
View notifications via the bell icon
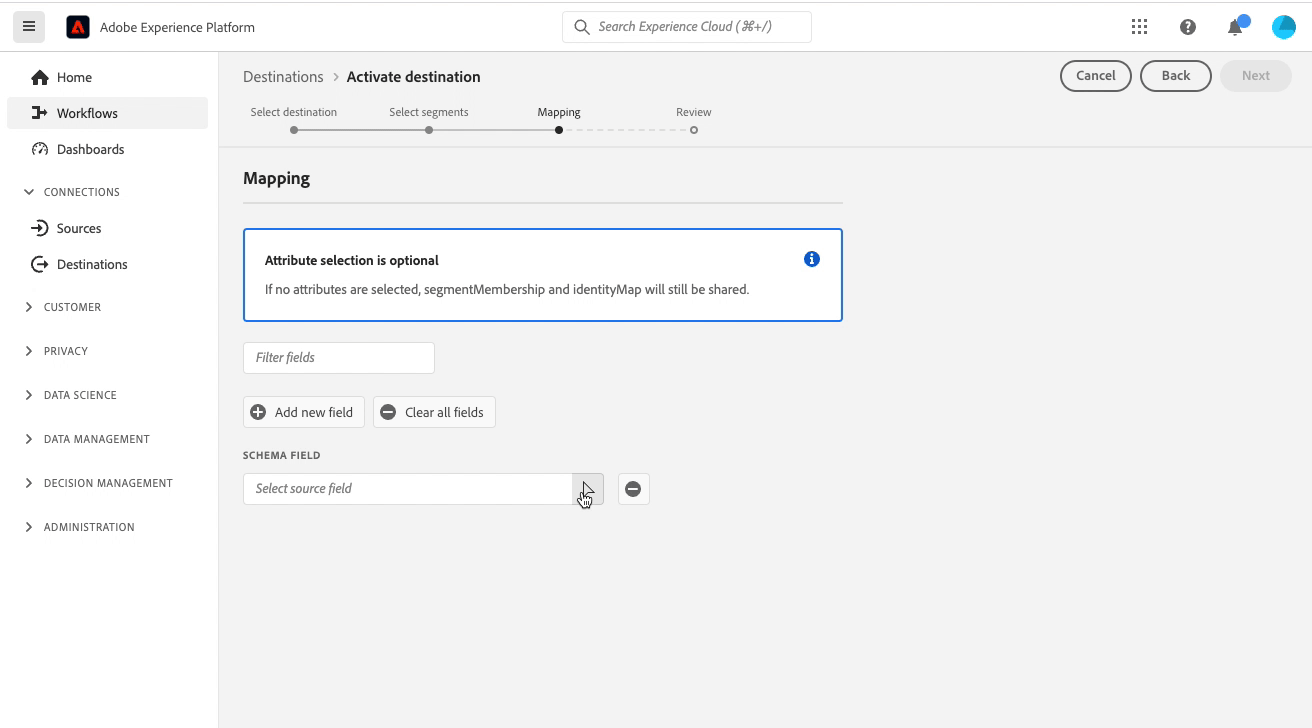click(x=1236, y=27)
